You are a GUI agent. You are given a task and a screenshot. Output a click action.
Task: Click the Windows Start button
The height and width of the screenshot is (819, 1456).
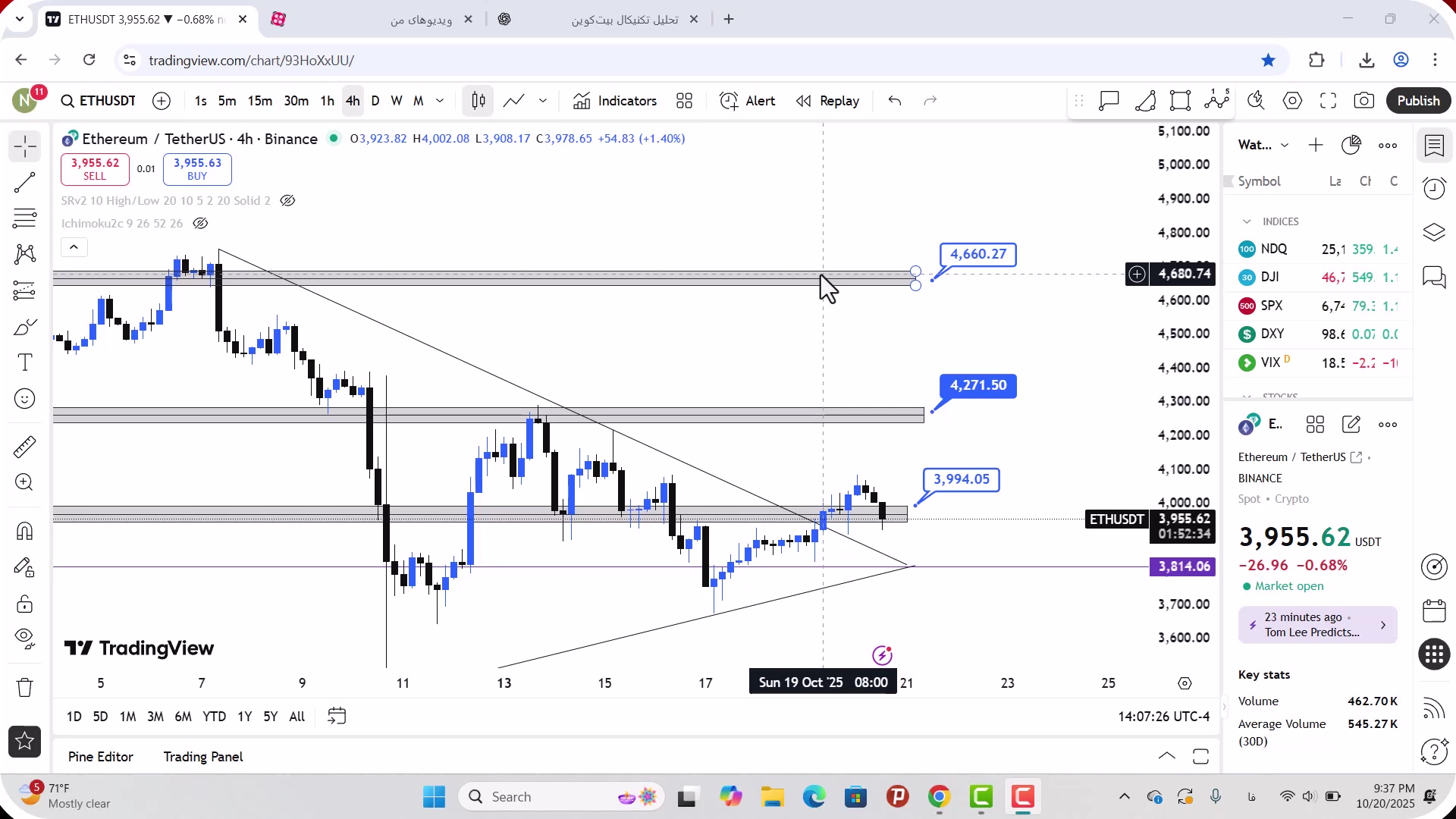click(x=434, y=797)
